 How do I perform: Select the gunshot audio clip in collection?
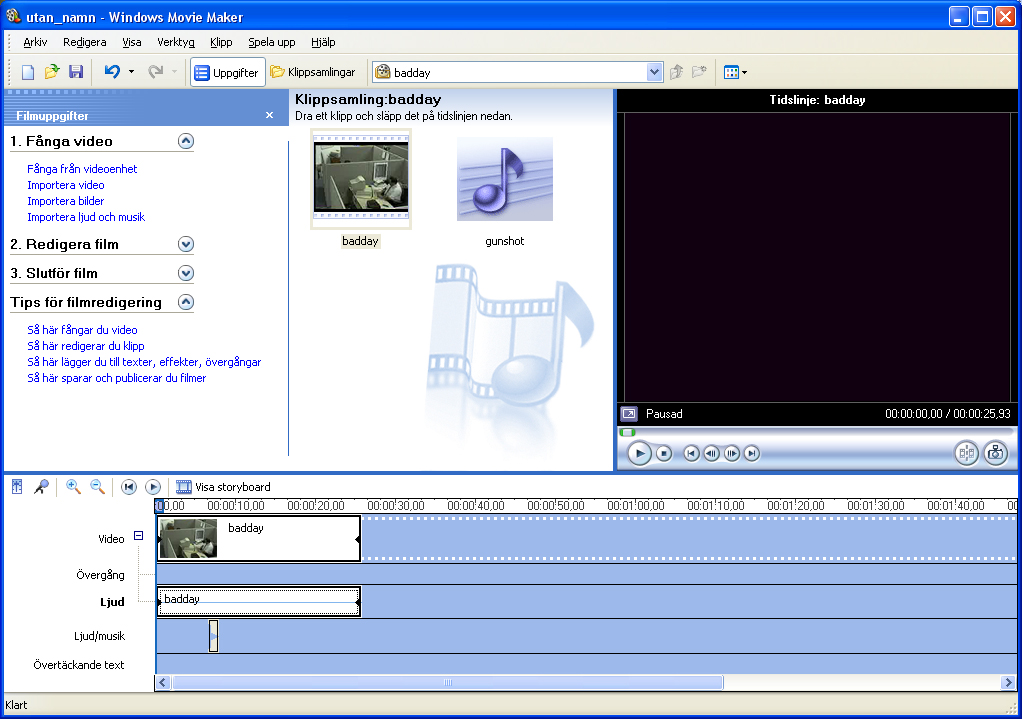click(504, 179)
